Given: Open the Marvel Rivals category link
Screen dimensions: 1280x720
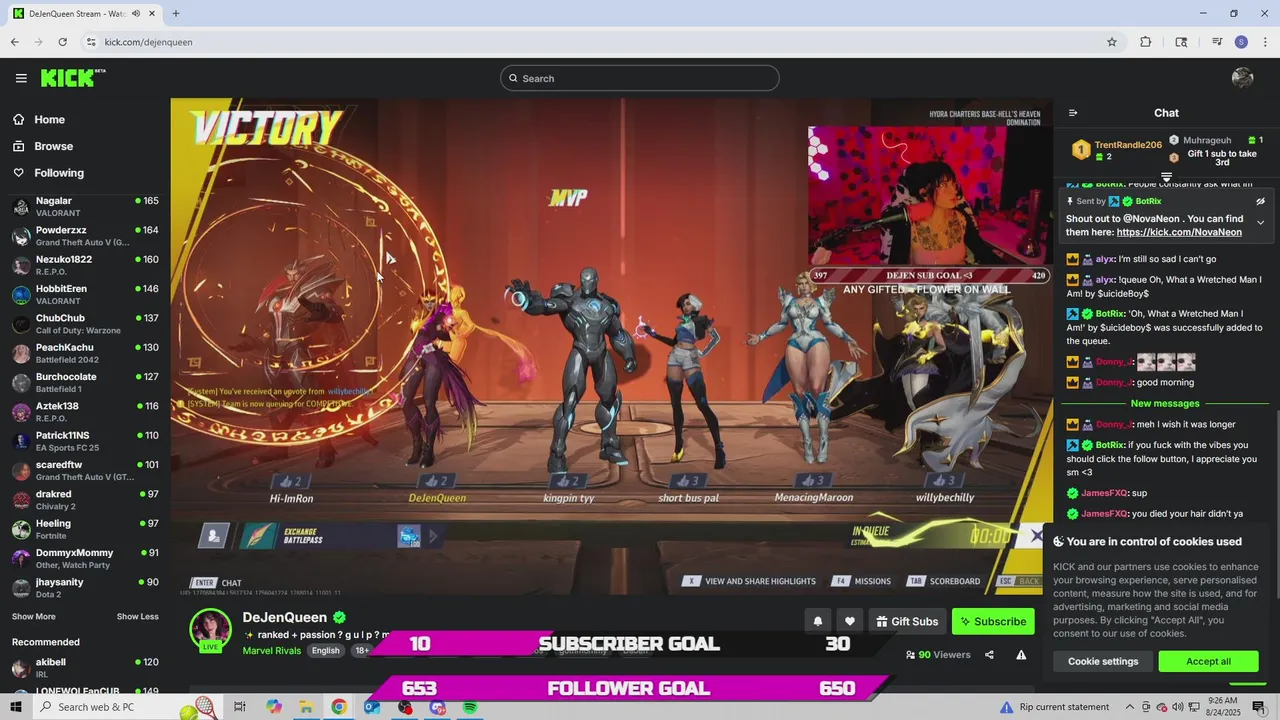Looking at the screenshot, I should pos(271,650).
